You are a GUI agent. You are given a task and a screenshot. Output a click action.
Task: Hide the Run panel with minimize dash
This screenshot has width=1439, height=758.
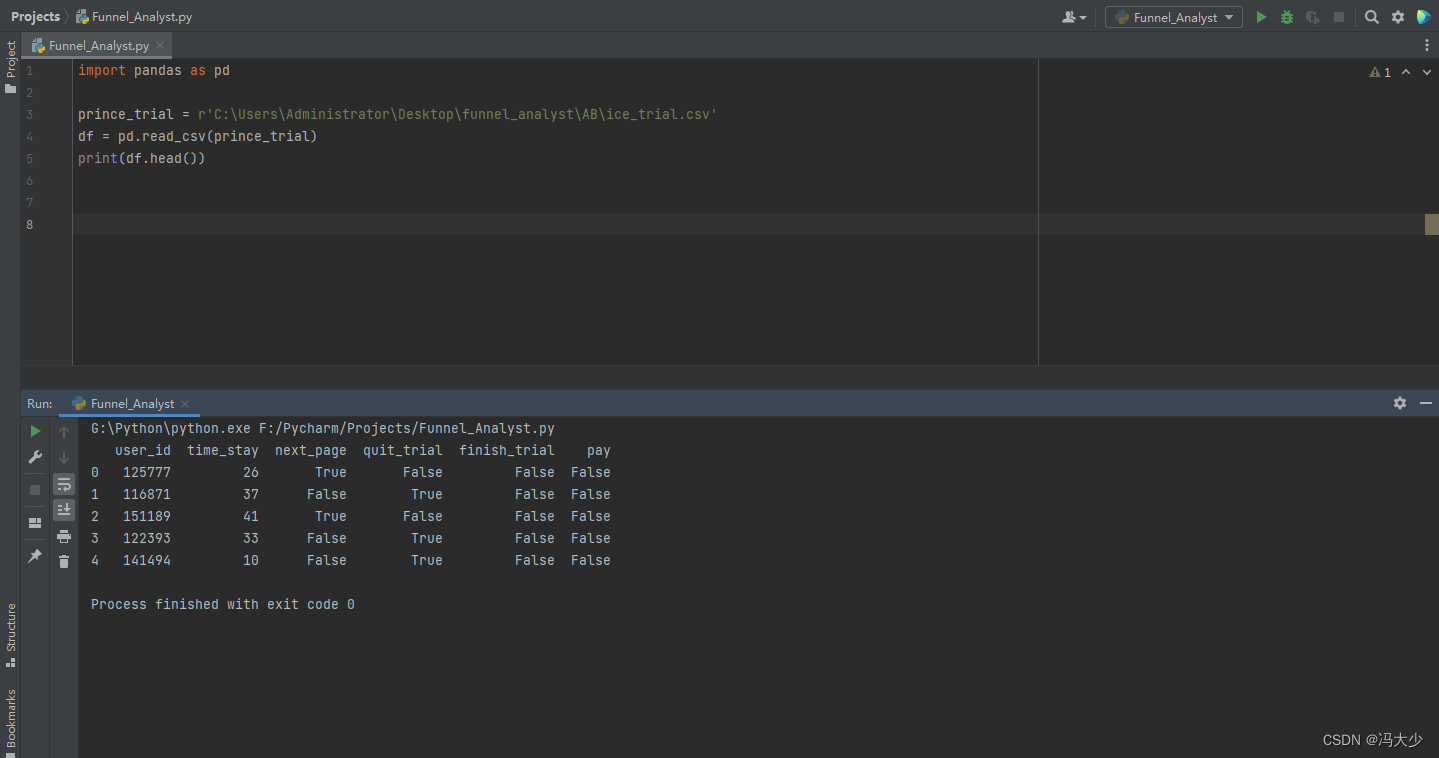click(x=1426, y=403)
